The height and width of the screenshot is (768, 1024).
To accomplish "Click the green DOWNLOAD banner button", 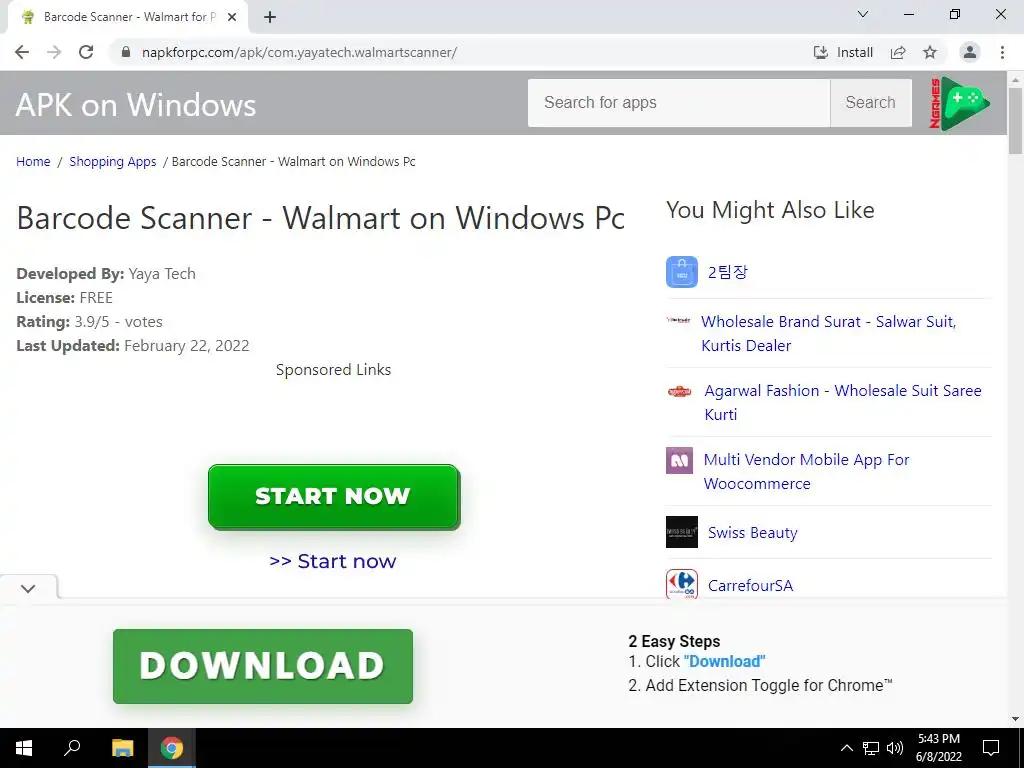I will pyautogui.click(x=263, y=666).
